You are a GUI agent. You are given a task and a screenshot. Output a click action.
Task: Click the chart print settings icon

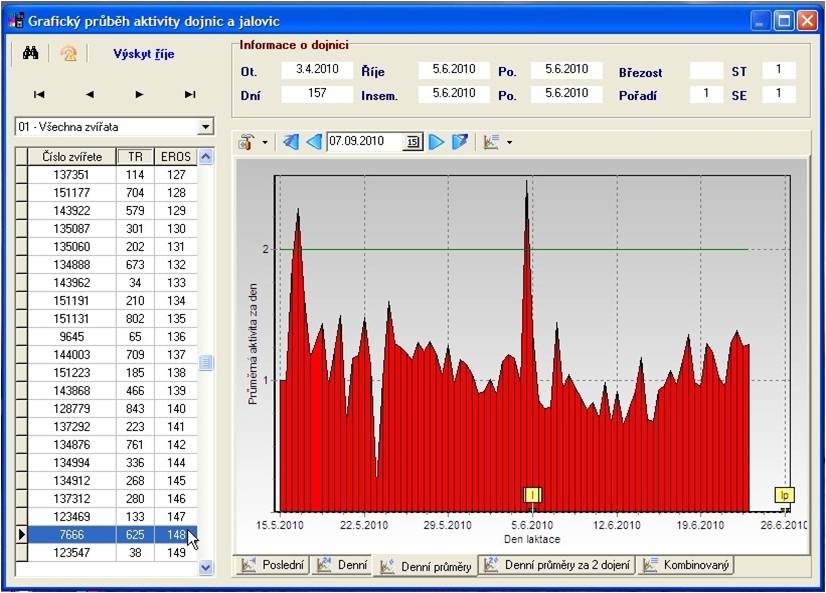point(247,142)
